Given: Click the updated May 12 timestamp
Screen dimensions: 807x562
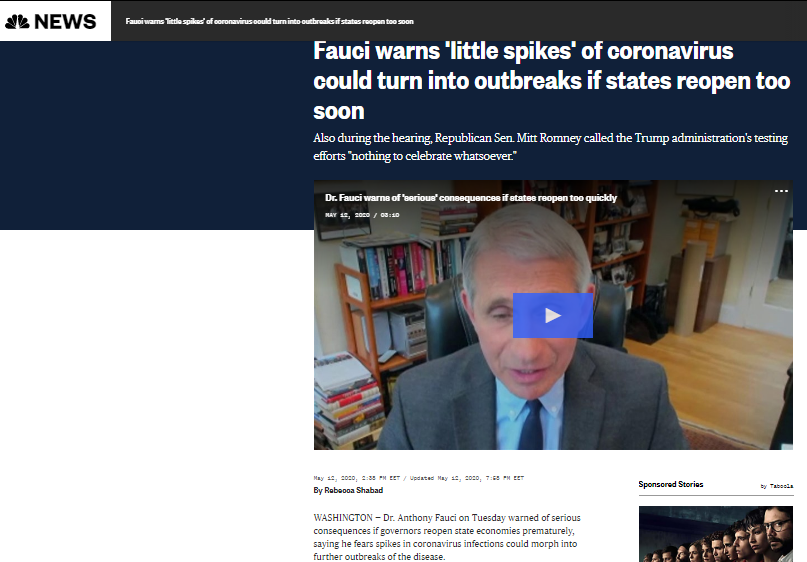Looking at the screenshot, I should pyautogui.click(x=467, y=478).
